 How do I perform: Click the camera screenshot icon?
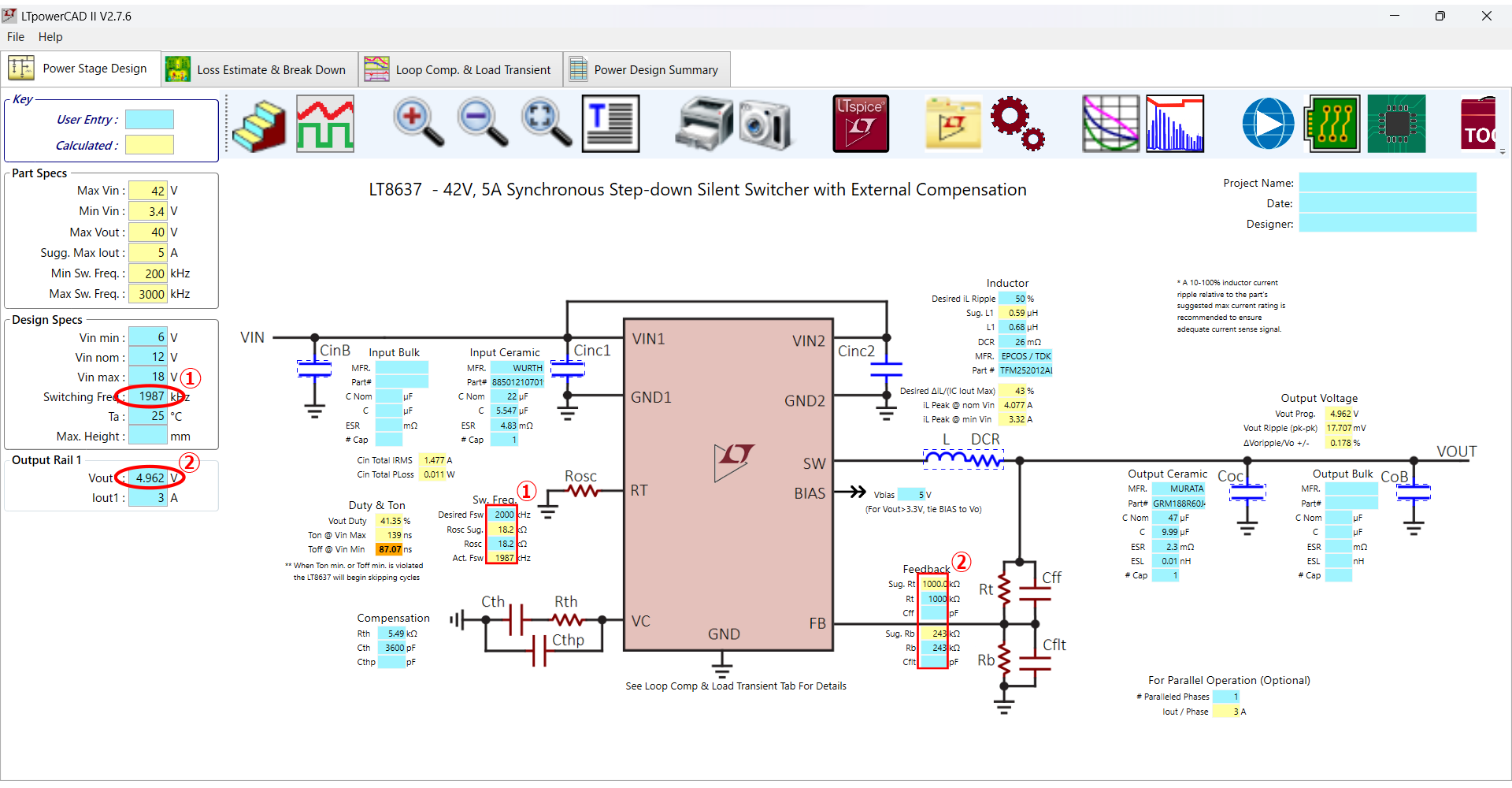(765, 125)
